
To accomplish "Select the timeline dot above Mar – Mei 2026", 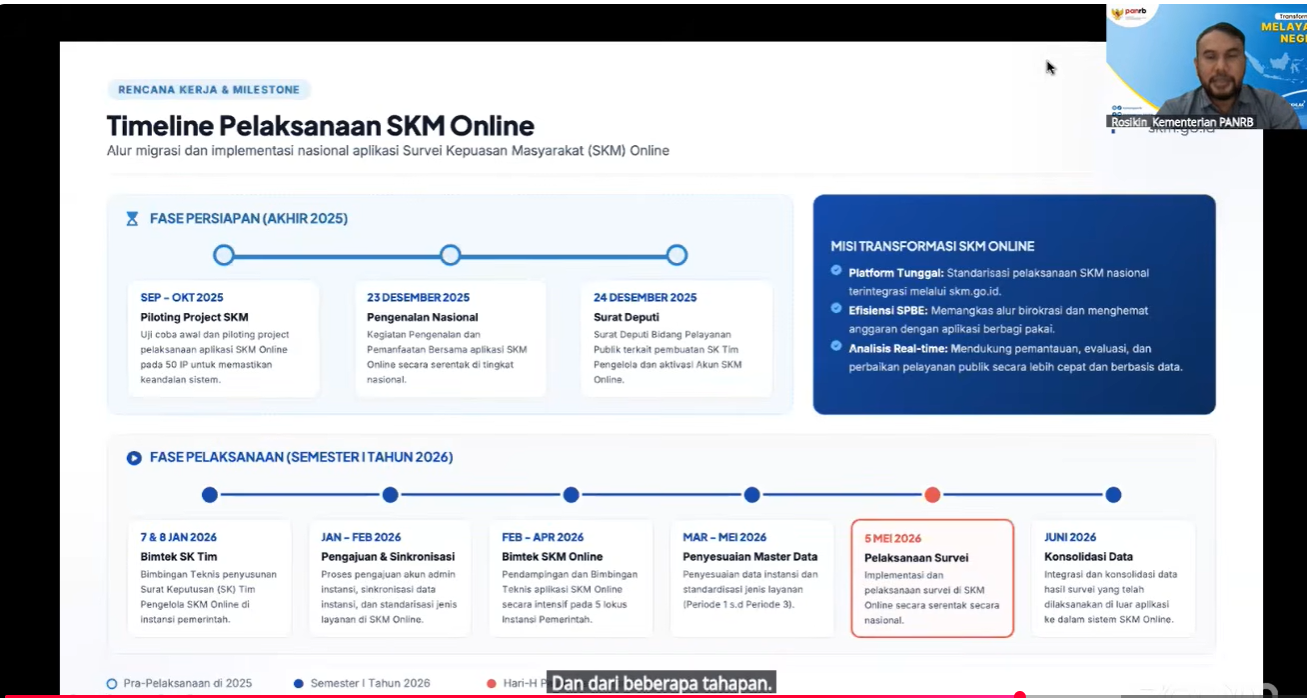I will [x=752, y=495].
